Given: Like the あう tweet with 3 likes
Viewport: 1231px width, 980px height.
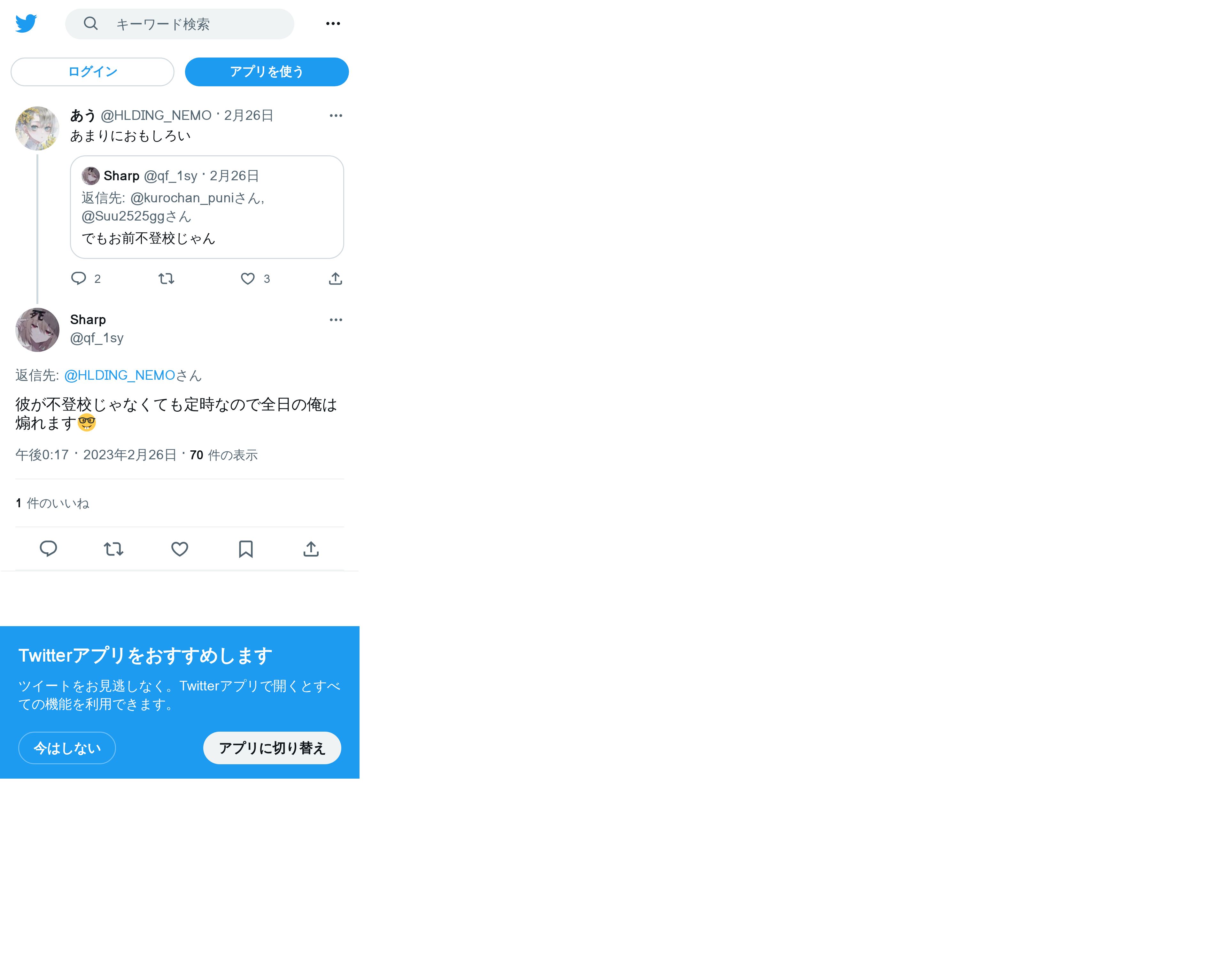Looking at the screenshot, I should pos(248,278).
